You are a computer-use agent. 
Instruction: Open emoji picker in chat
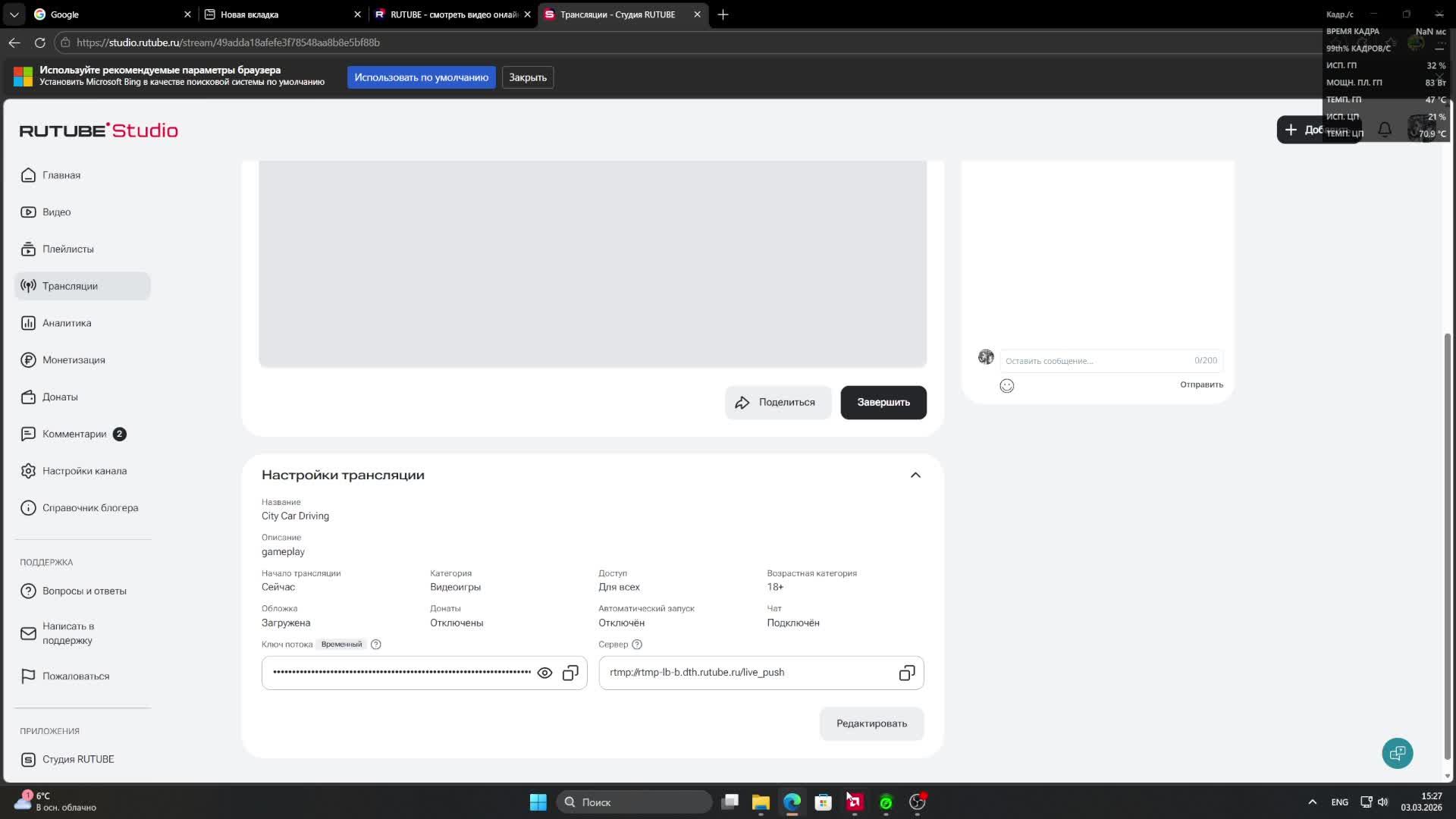point(1006,386)
